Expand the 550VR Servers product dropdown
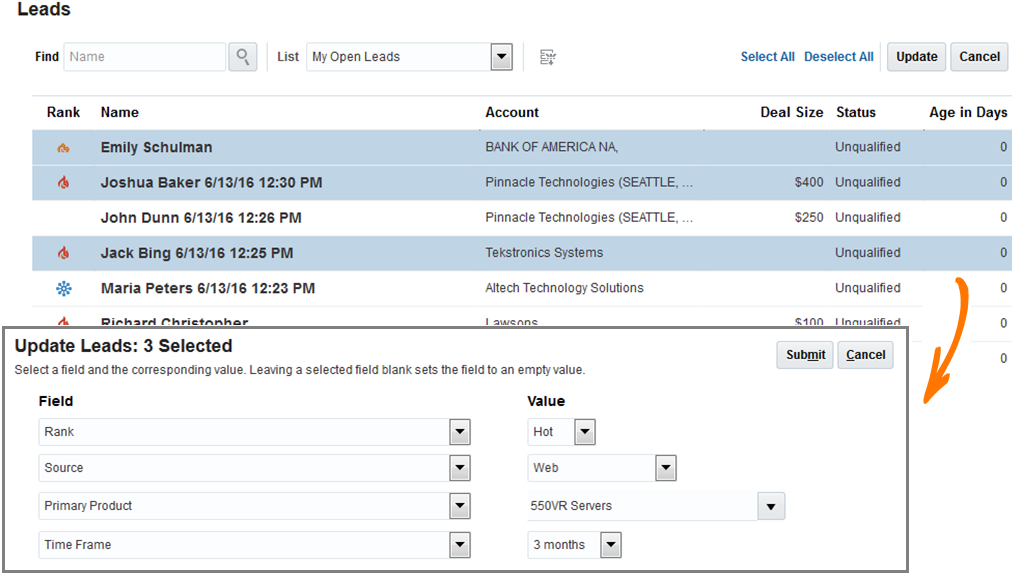1013x575 pixels. click(771, 506)
